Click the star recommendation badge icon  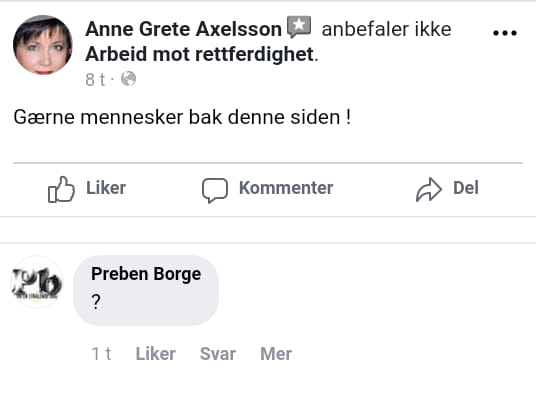299,27
